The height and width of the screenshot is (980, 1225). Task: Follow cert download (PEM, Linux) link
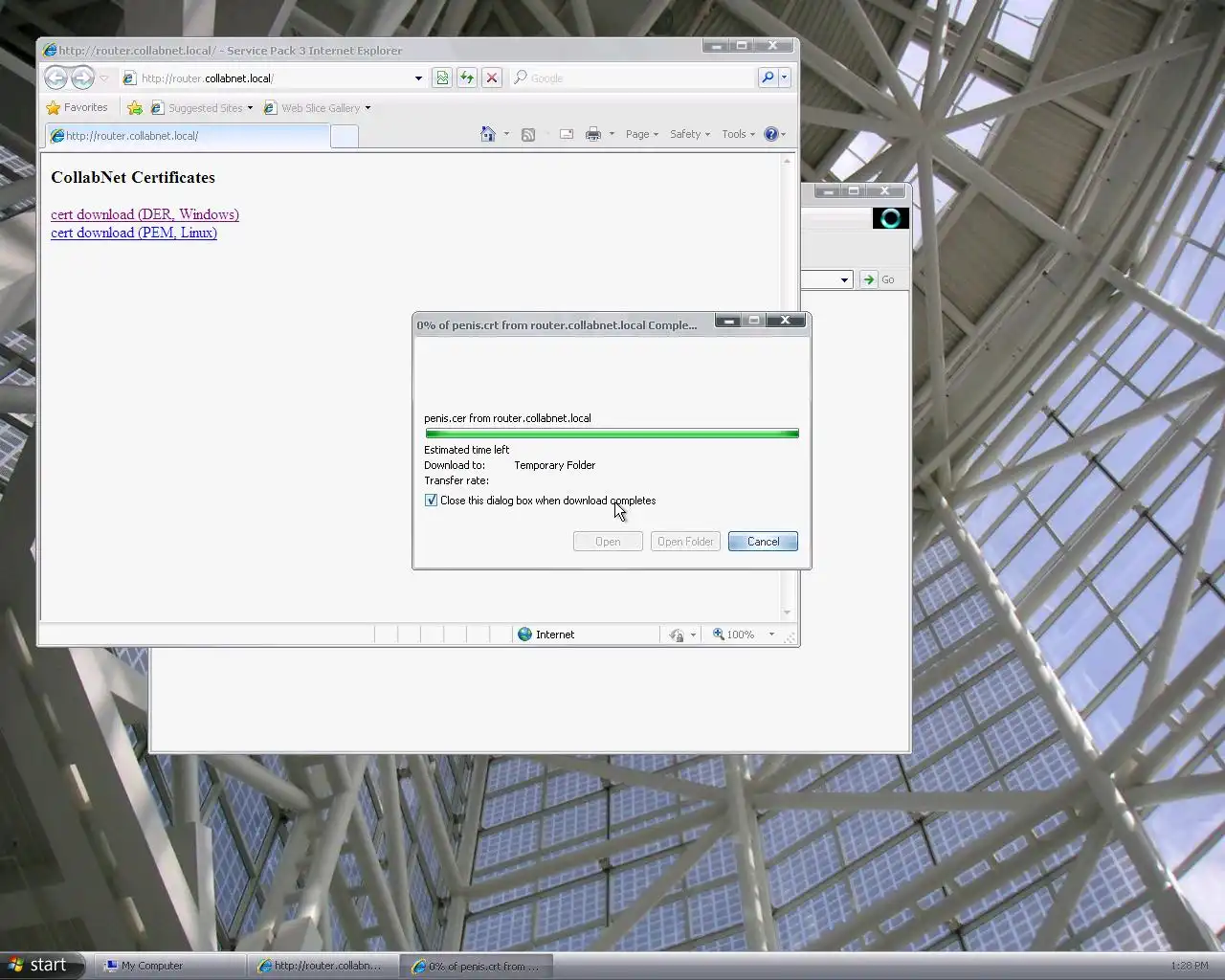coord(134,233)
